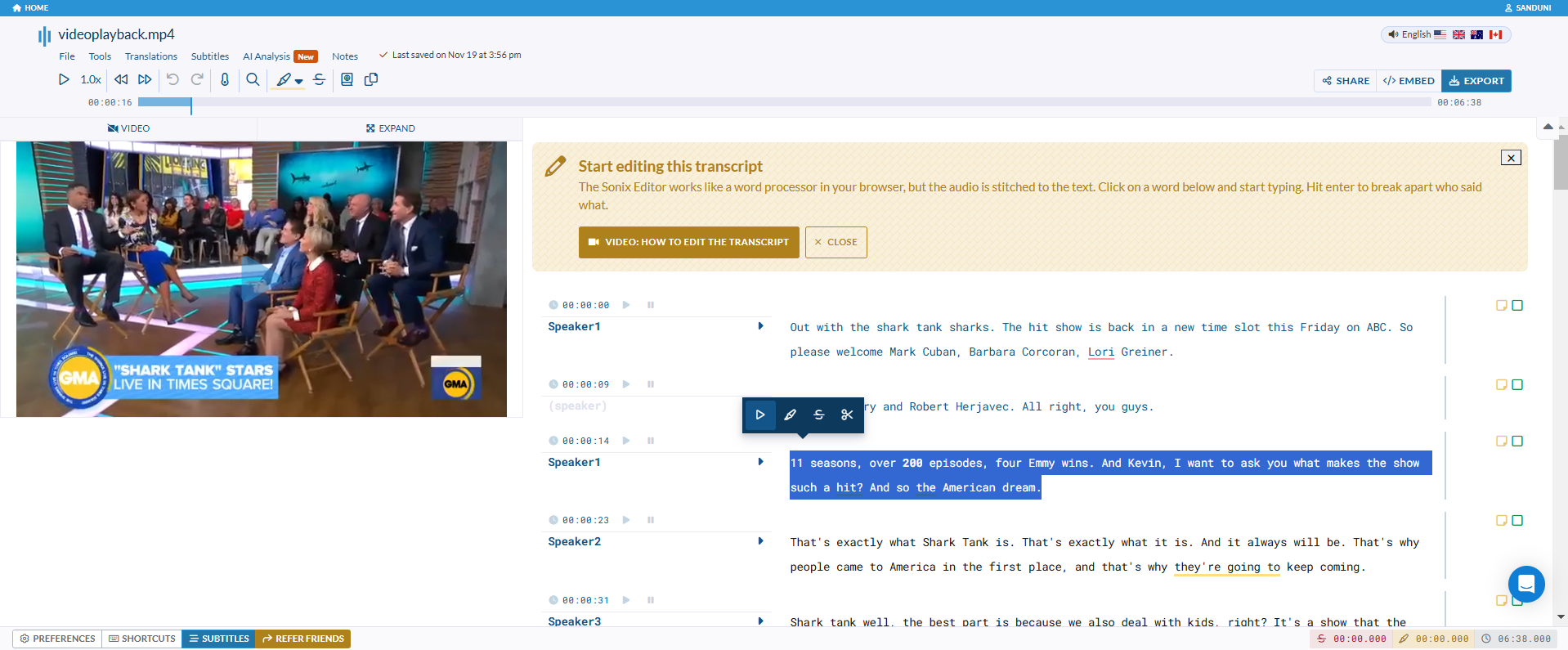Viewport: 1568px width, 650px height.
Task: Click the empty (speaker) name field
Action: tap(577, 406)
